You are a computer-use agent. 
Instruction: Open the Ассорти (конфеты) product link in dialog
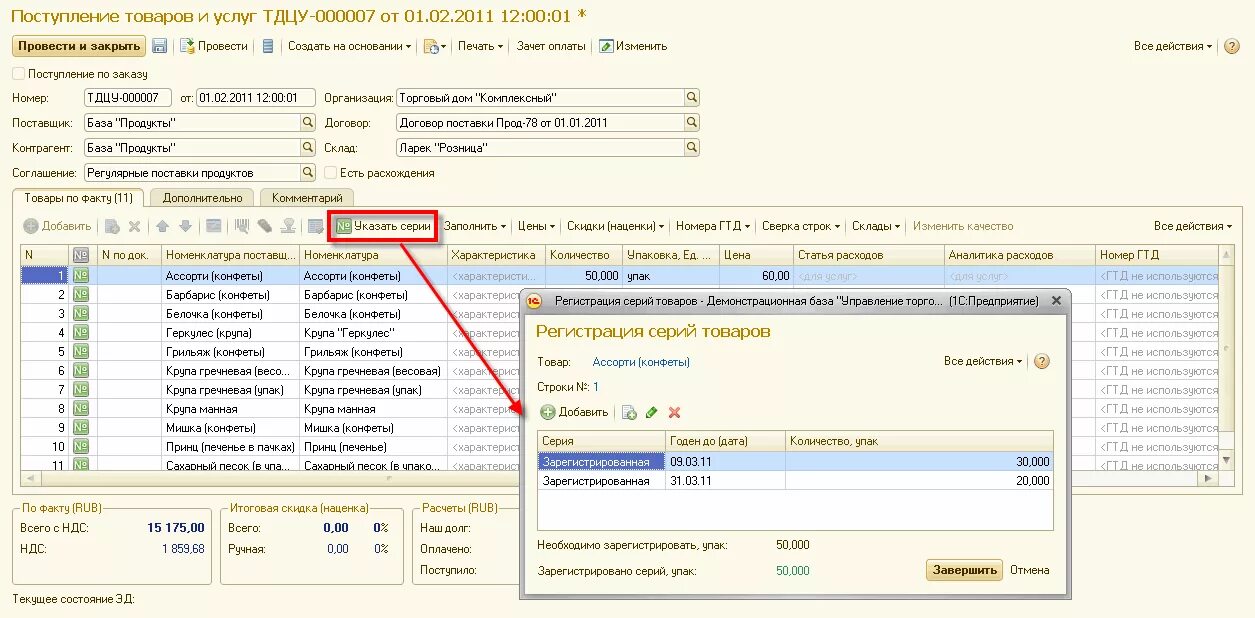pyautogui.click(x=641, y=362)
